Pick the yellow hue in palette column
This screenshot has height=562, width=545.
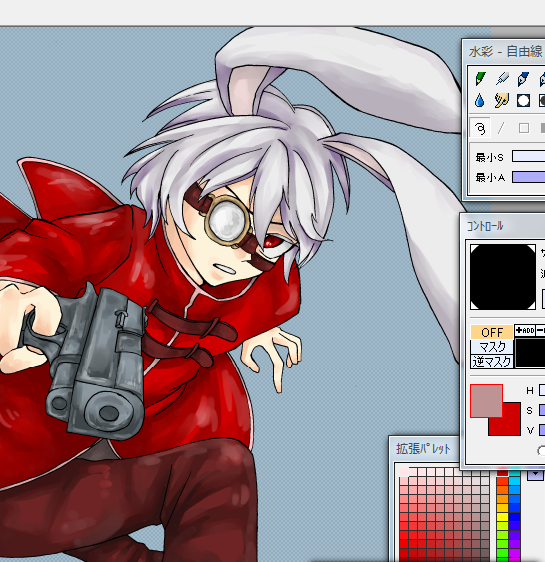(502, 517)
